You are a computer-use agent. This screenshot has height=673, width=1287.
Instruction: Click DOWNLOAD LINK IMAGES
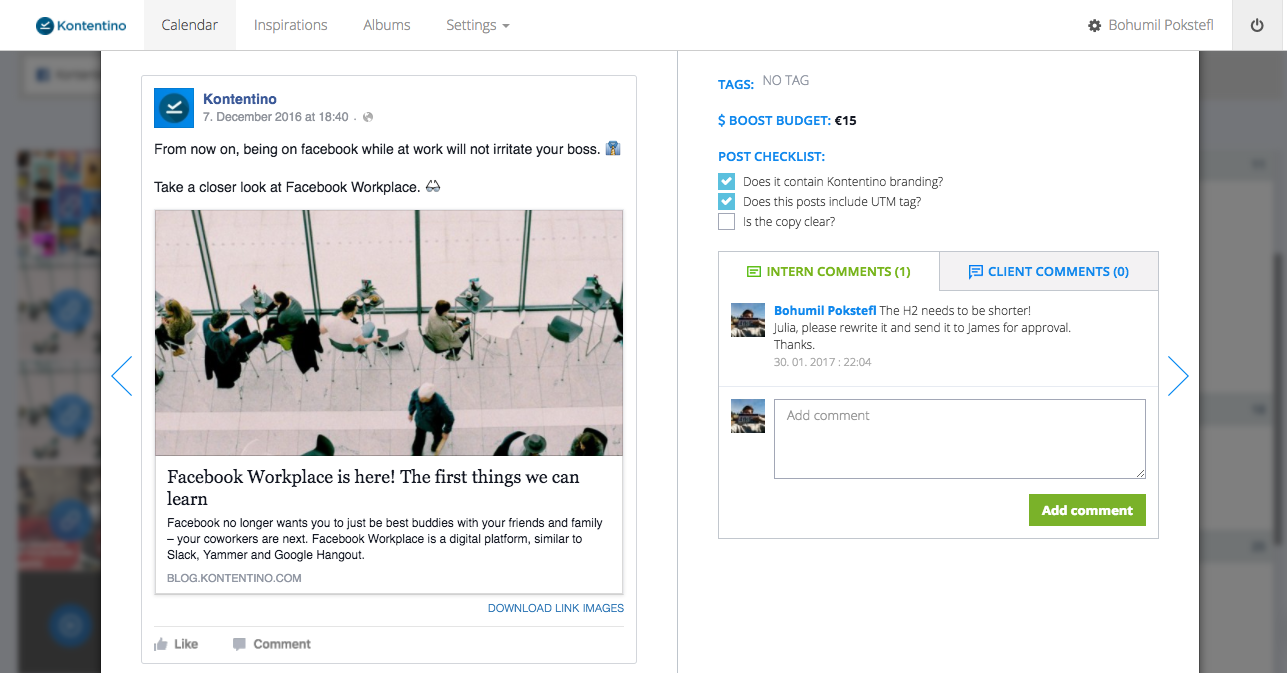[x=556, y=608]
